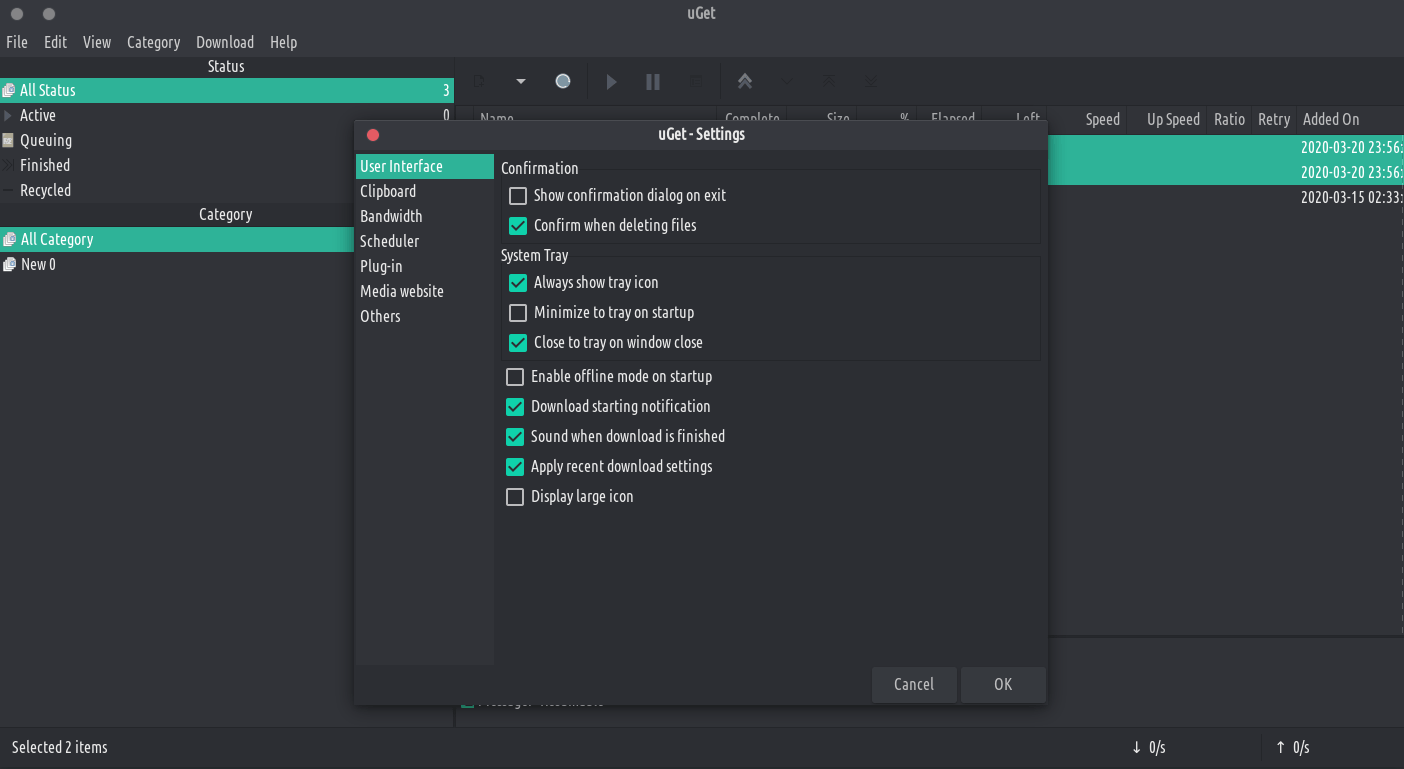Click the Pause toolbar icon
The width and height of the screenshot is (1404, 769).
point(653,82)
